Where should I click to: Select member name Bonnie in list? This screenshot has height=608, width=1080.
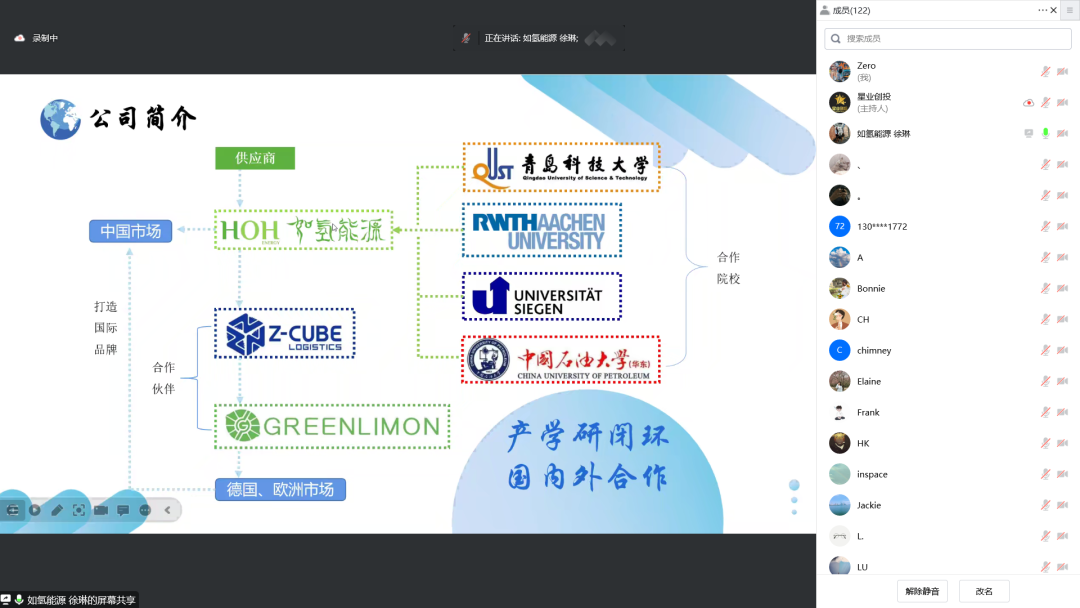871,289
